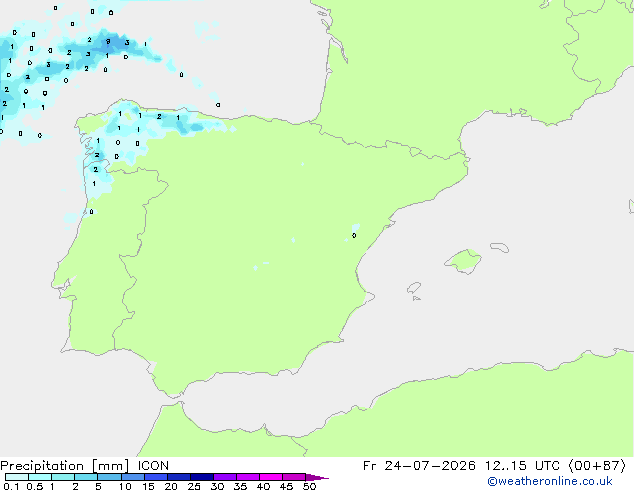
Task: Click the '35' legend scale label
Action: tap(240, 486)
